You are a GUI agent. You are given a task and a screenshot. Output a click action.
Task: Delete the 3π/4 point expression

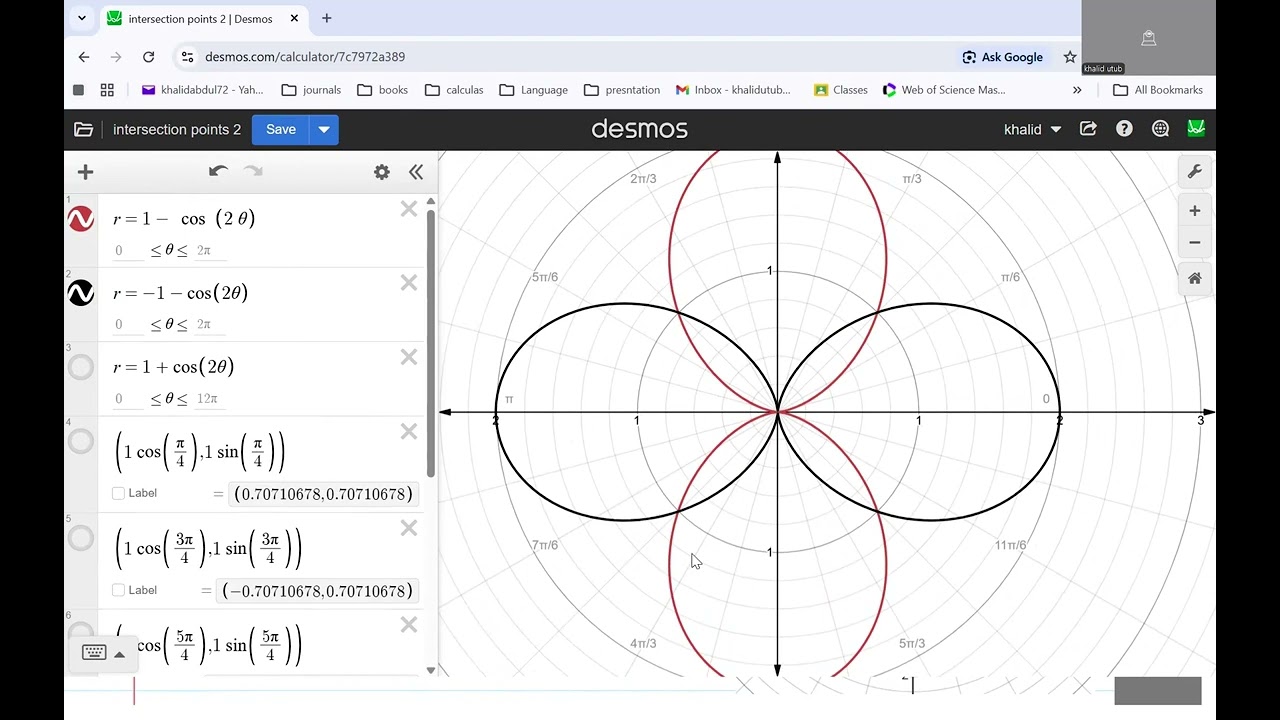[409, 528]
